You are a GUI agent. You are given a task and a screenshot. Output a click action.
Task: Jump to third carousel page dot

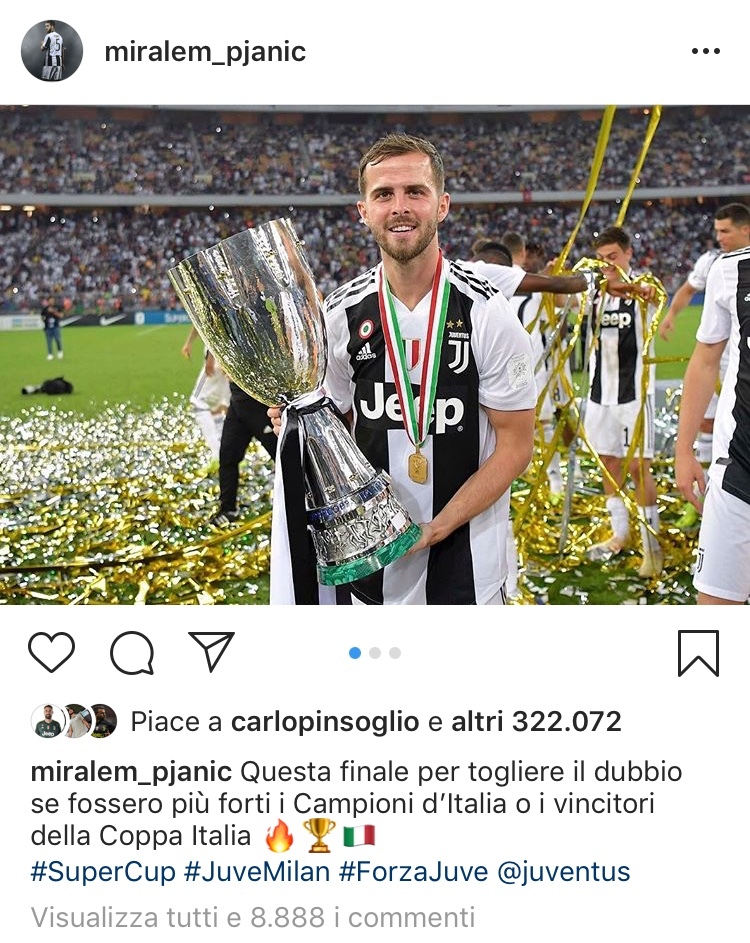pyautogui.click(x=395, y=653)
